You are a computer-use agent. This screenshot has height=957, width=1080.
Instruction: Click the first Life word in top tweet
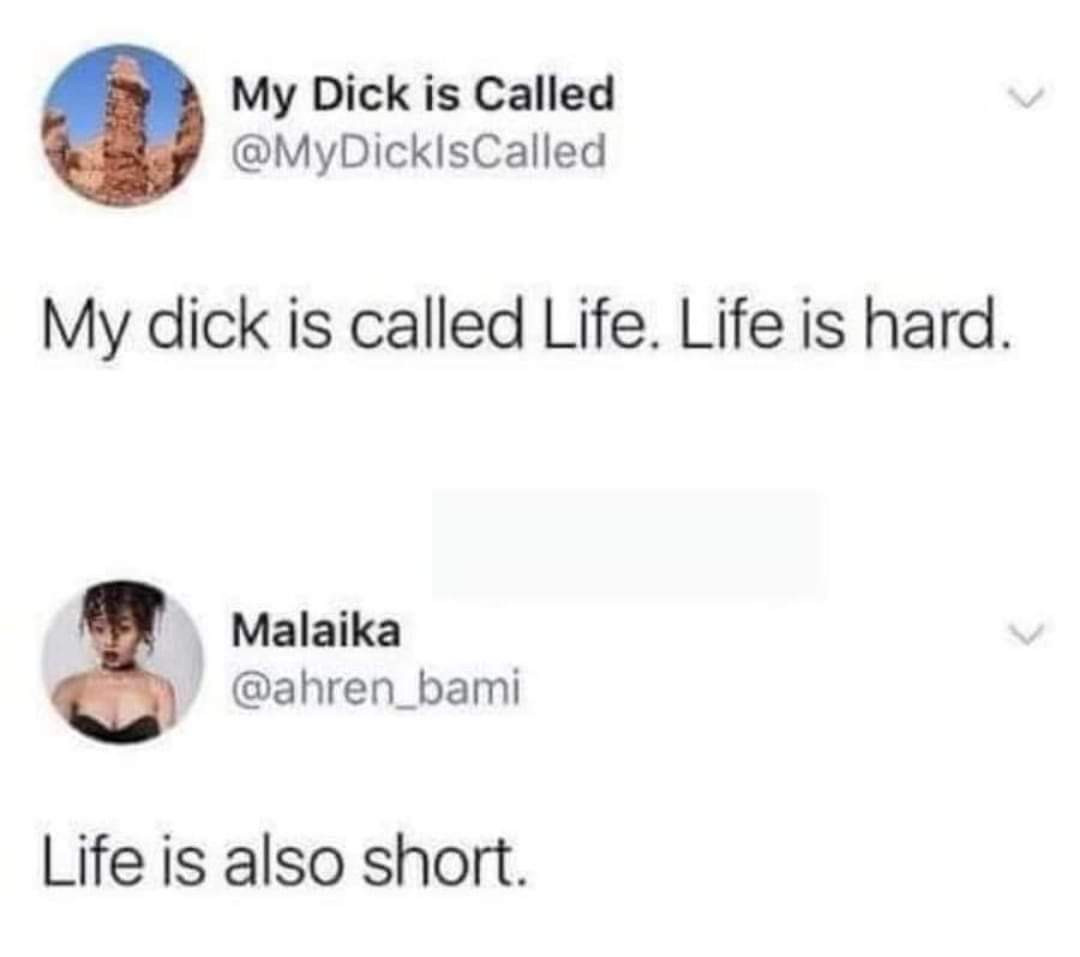point(596,324)
